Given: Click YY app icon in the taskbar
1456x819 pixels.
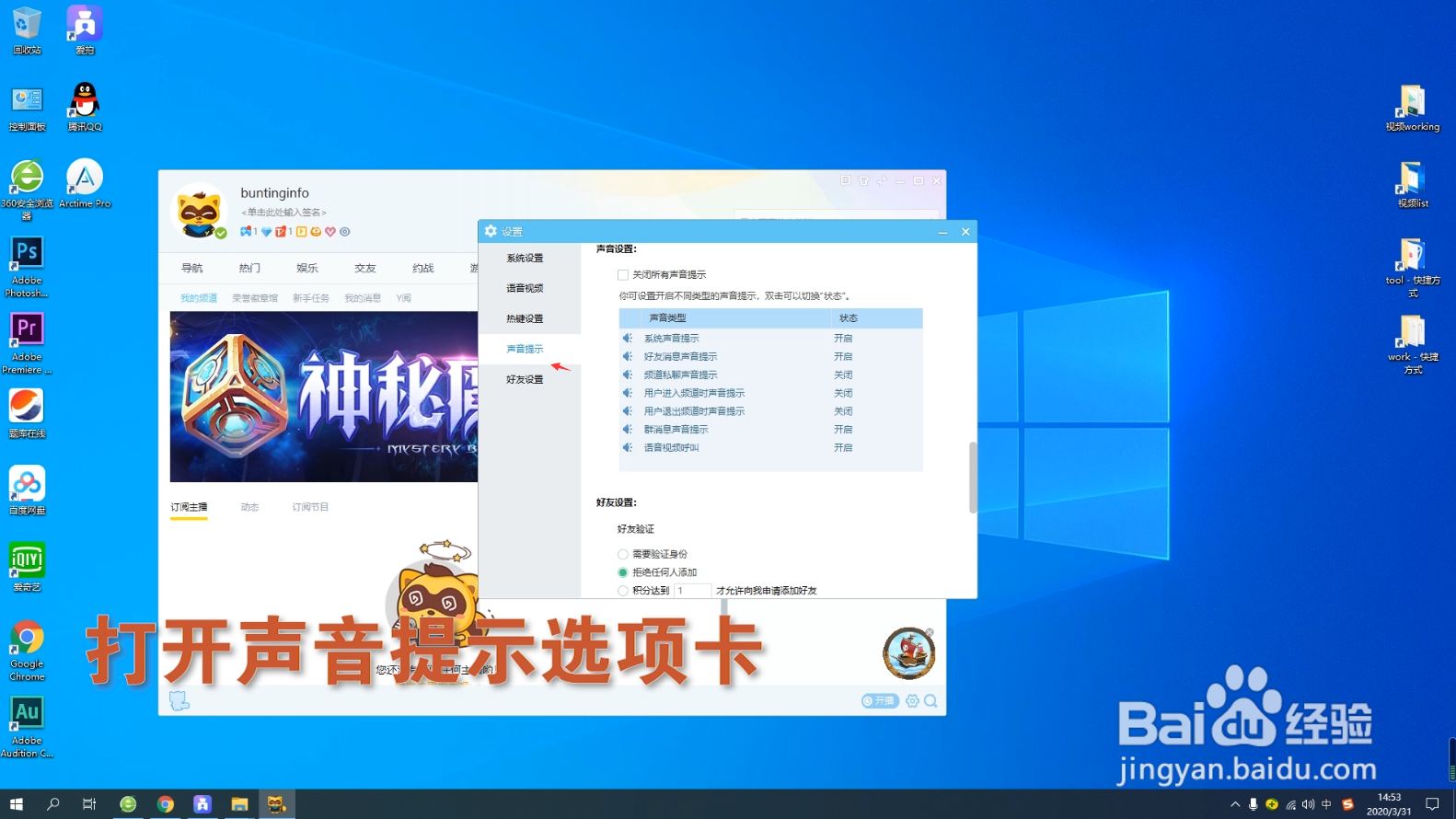Looking at the screenshot, I should click(276, 804).
